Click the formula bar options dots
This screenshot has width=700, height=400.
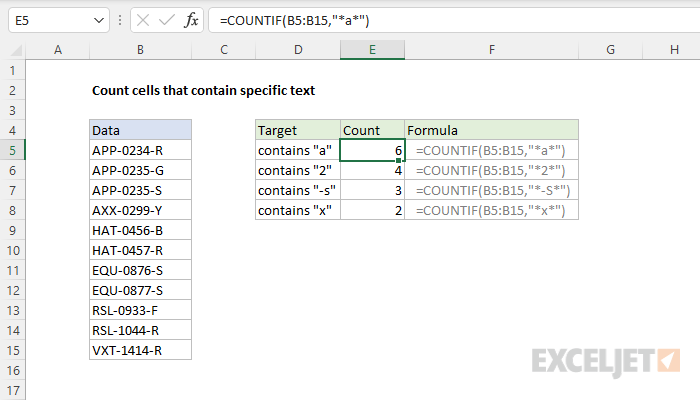pyautogui.click(x=122, y=20)
